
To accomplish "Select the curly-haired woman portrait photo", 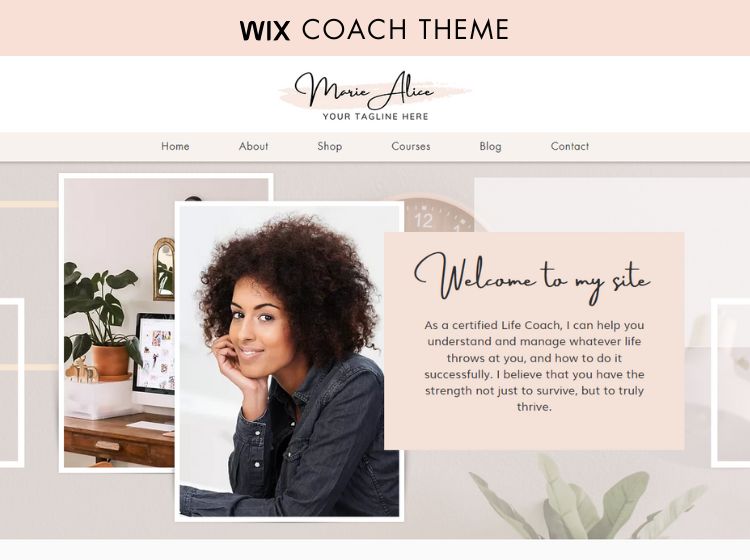I will (289, 361).
